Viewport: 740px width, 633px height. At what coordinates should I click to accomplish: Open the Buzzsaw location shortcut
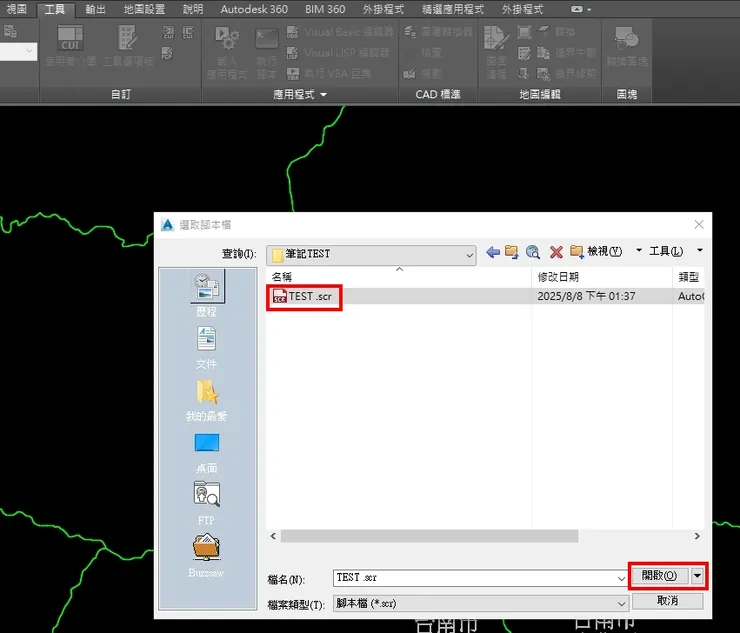tap(206, 556)
